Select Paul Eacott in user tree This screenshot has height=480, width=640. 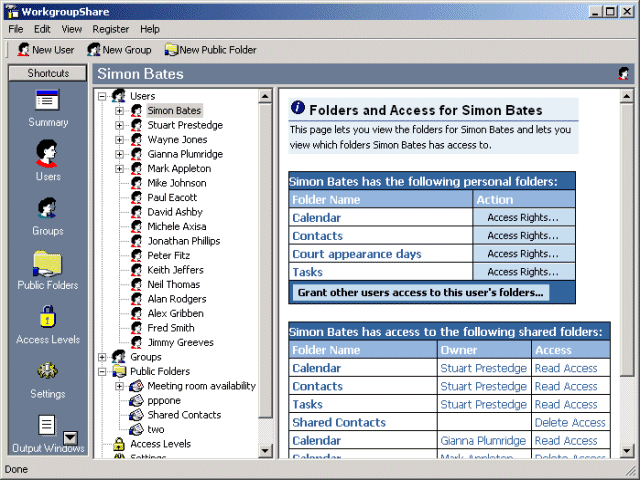pos(172,198)
